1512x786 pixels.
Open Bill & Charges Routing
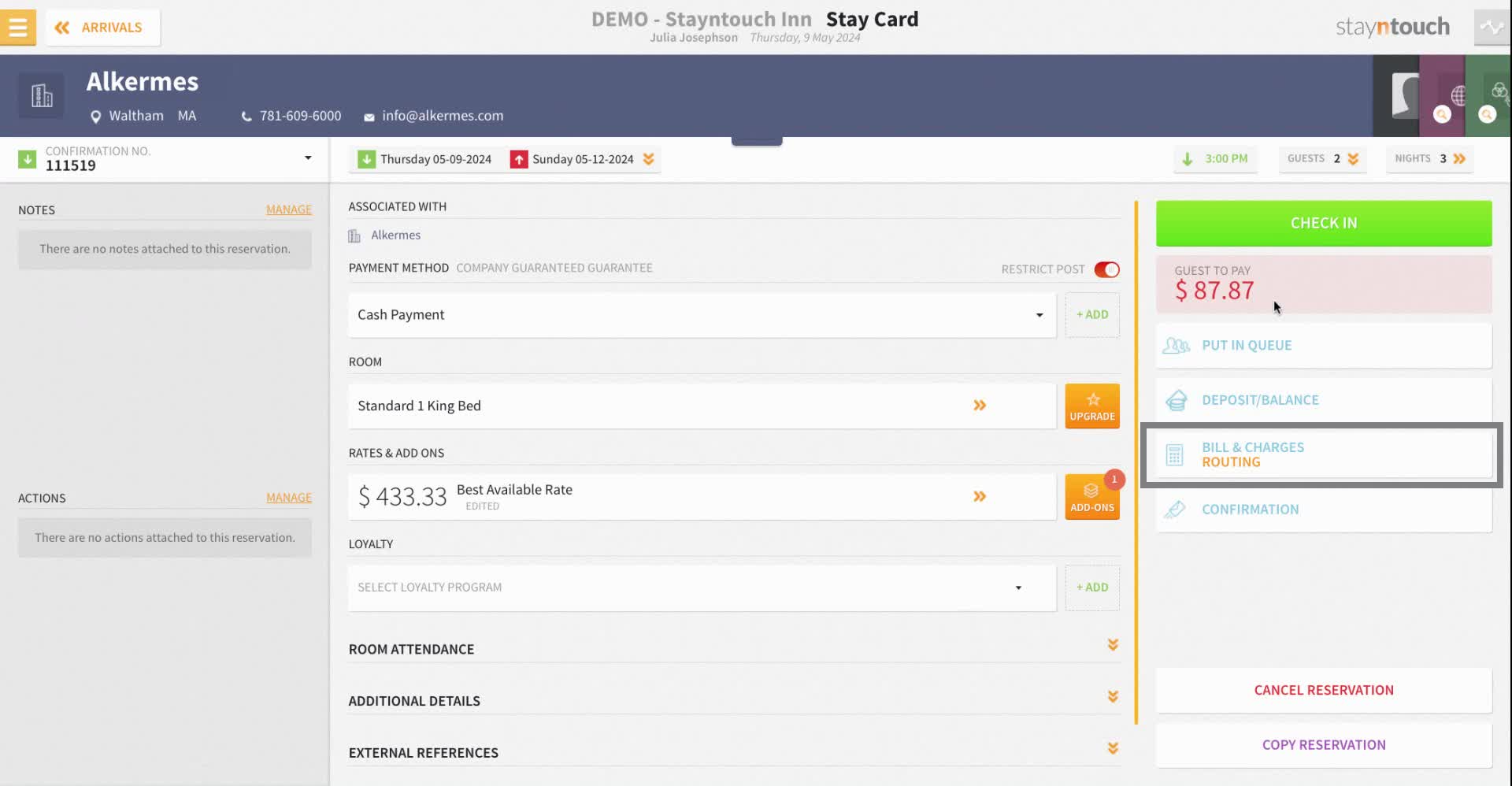[1324, 455]
